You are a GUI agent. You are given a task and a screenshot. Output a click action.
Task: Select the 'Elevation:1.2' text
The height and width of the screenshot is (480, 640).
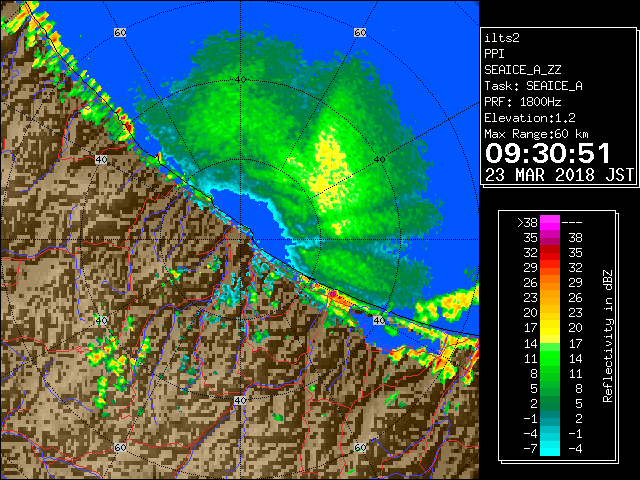click(x=530, y=118)
